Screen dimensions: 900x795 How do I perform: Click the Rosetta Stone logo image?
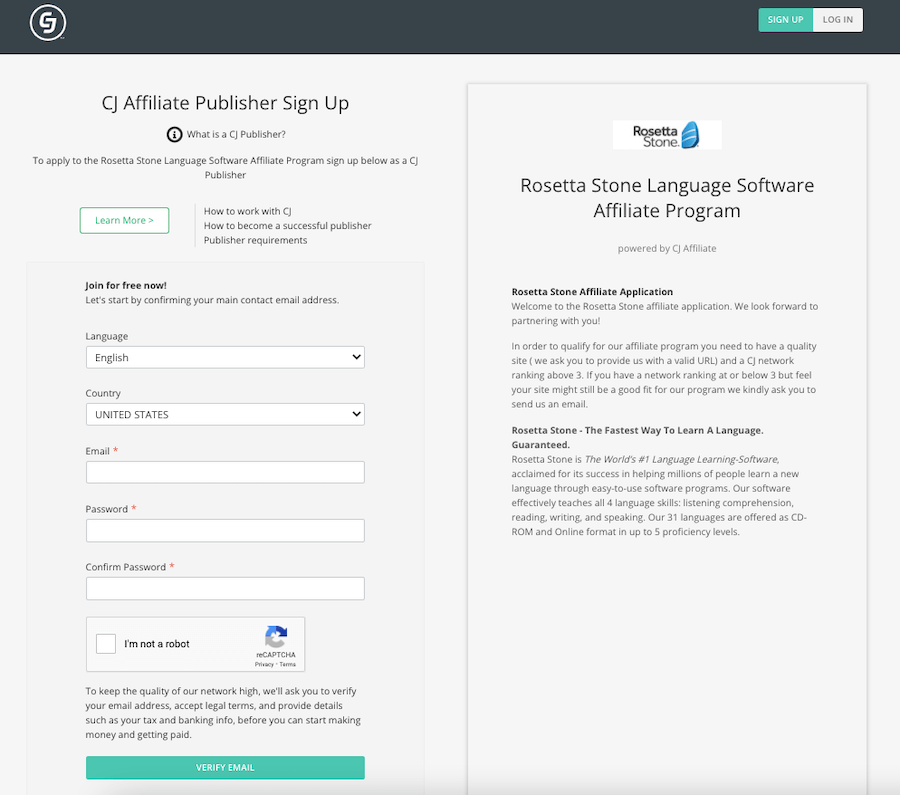pos(667,135)
